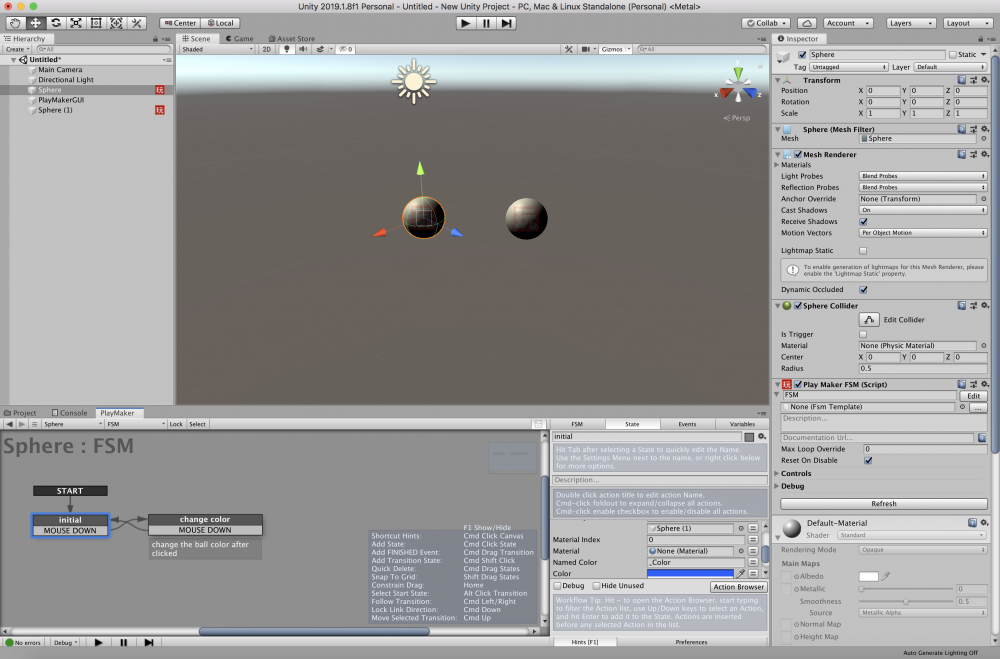Screen dimensions: 1000x659
Task: Start Play mode in Unity
Action: (x=466, y=23)
